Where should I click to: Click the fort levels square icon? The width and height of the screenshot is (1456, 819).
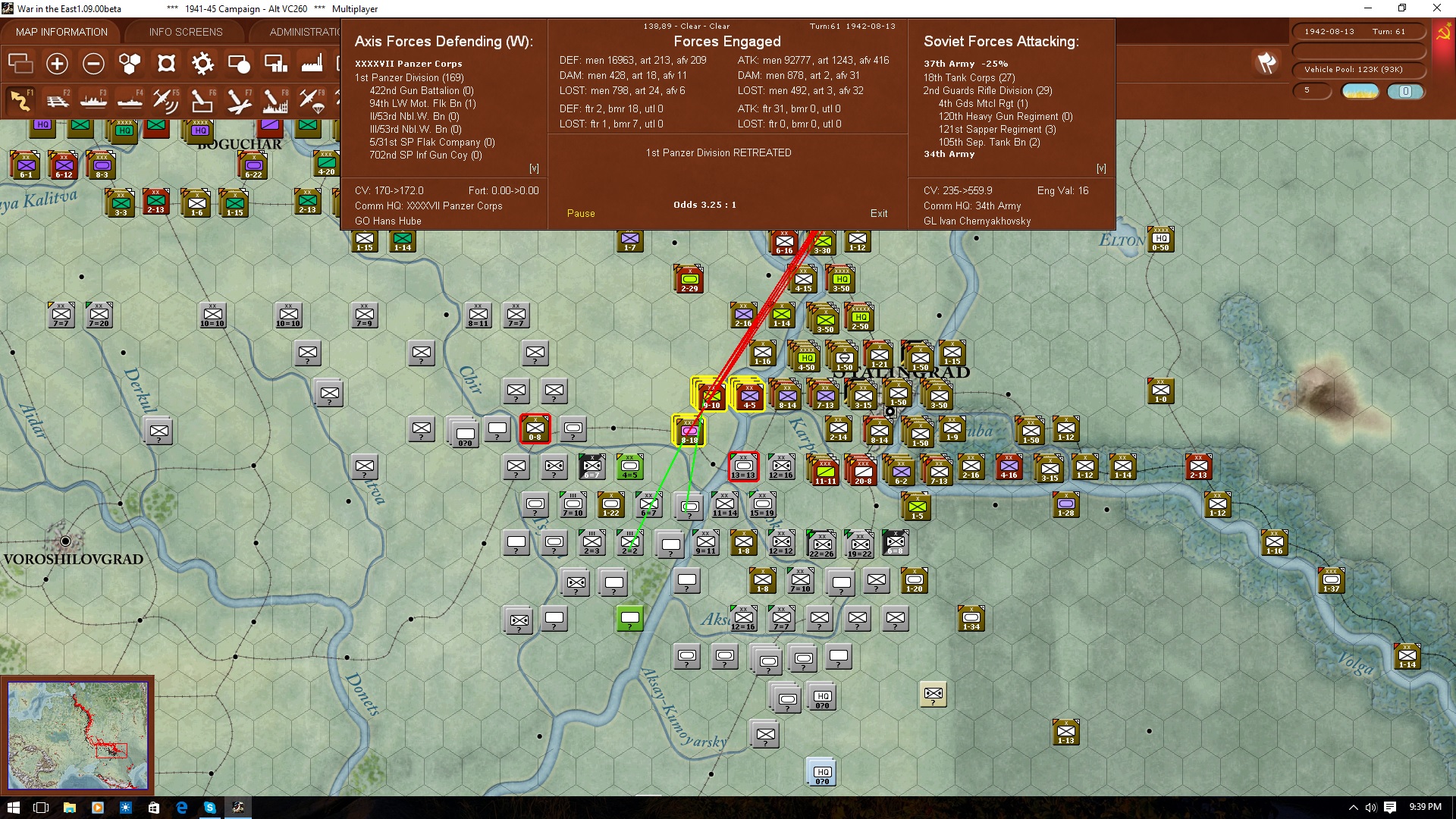pyautogui.click(x=166, y=64)
